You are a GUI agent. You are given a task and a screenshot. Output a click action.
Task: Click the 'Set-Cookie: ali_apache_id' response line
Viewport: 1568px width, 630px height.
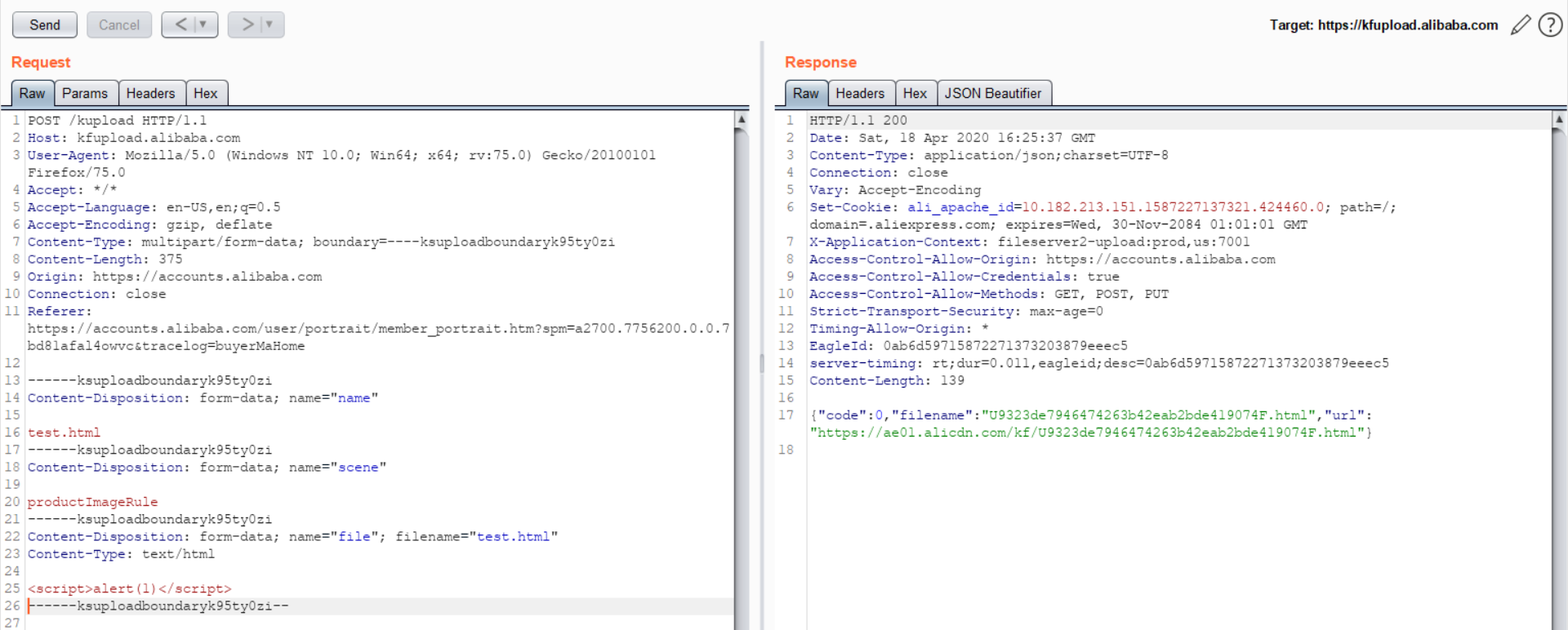click(x=1102, y=207)
